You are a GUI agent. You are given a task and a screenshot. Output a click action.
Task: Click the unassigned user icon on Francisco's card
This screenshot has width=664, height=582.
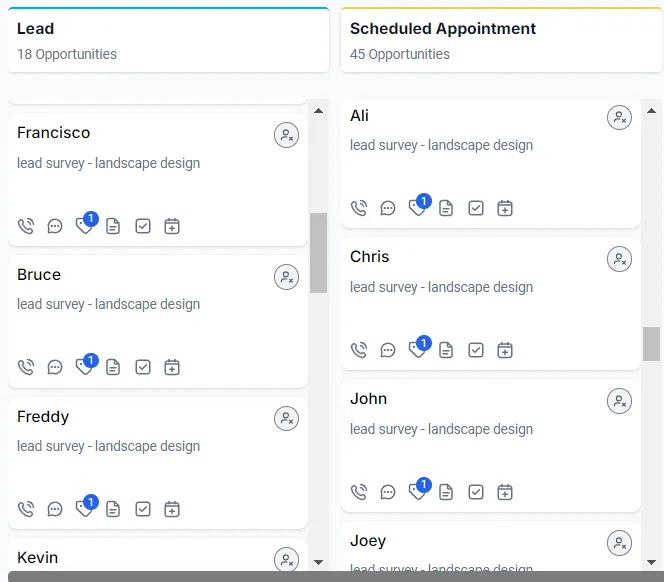click(287, 135)
